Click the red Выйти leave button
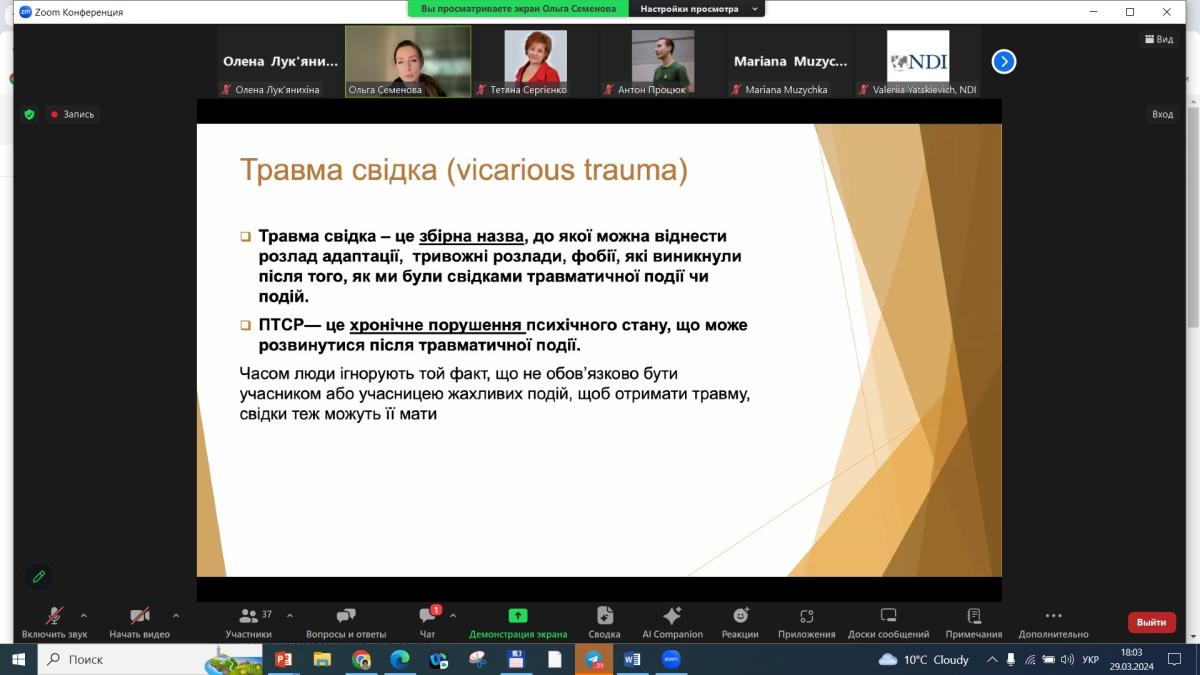The image size is (1200, 675). (x=1152, y=622)
